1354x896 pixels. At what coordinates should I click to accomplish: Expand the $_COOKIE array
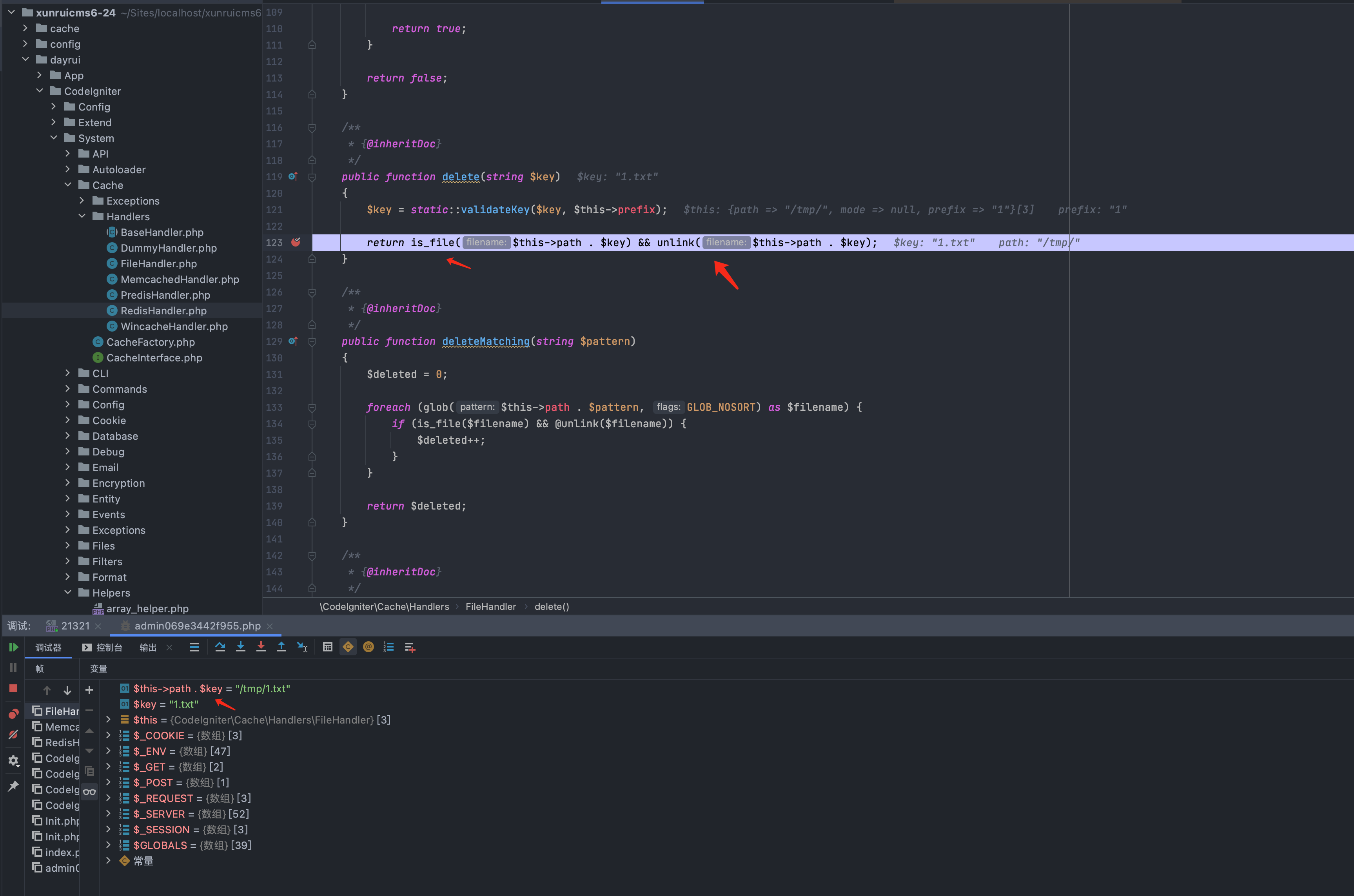pyautogui.click(x=109, y=735)
